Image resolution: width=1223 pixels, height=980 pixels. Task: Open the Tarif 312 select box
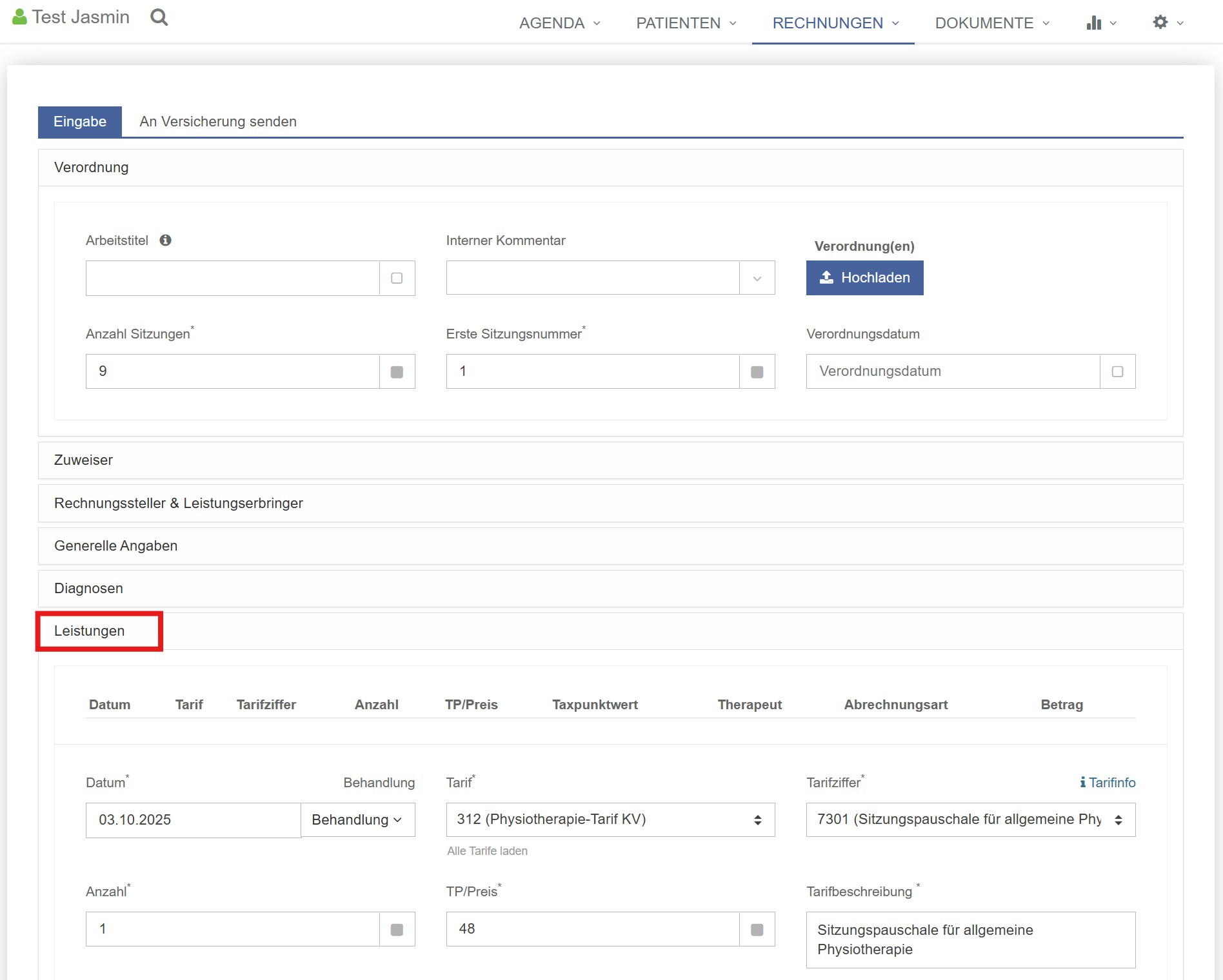[x=610, y=820]
